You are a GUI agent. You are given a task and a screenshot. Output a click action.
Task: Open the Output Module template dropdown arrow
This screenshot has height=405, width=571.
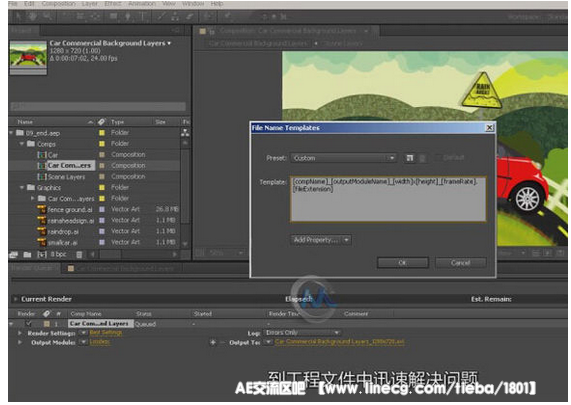83,342
